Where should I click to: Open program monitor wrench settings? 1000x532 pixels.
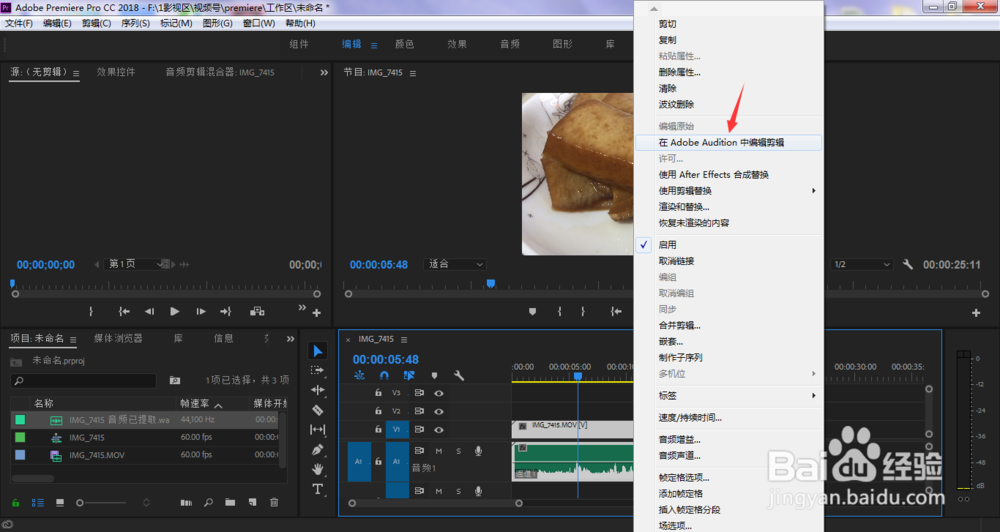coord(908,264)
